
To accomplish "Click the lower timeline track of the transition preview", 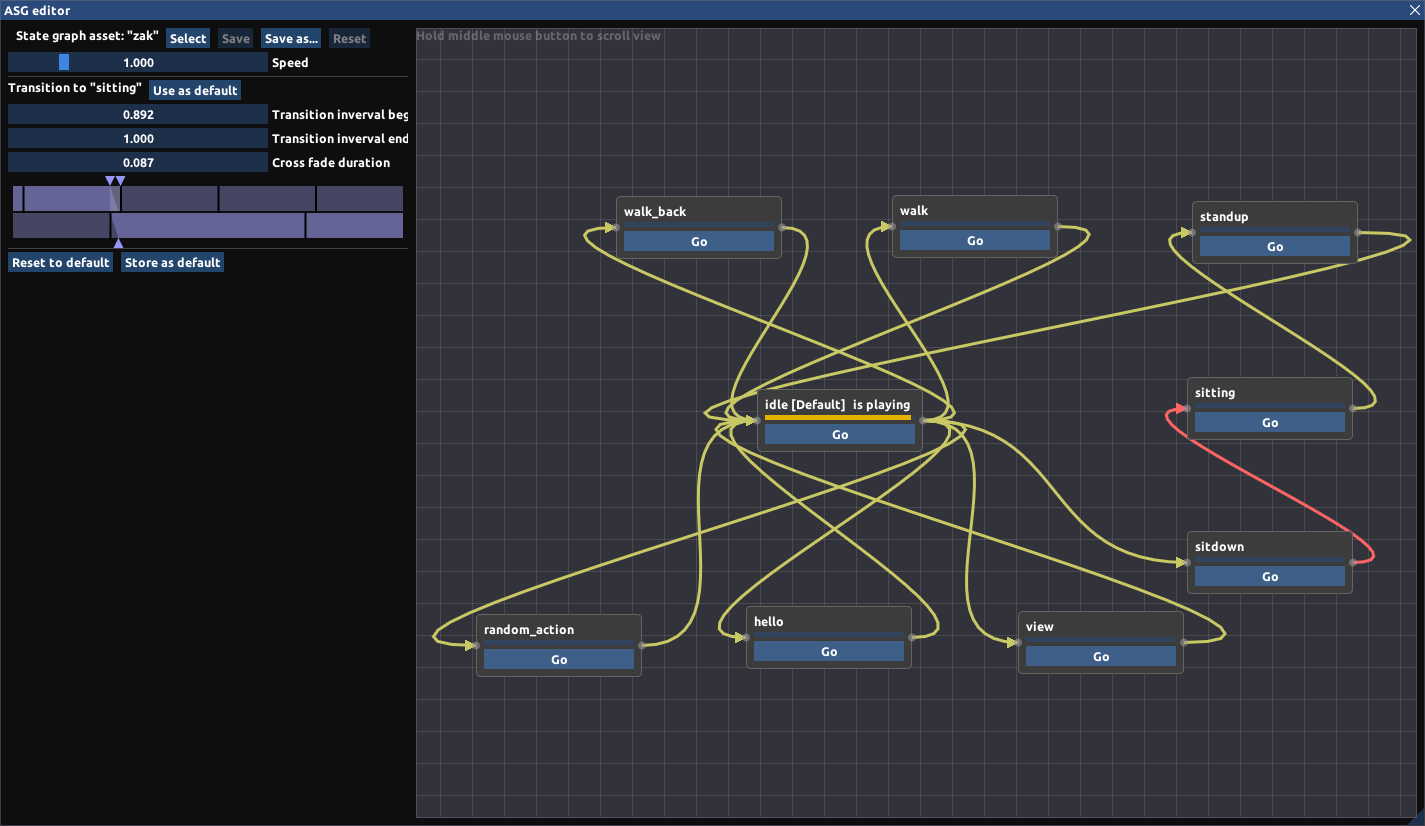I will pyautogui.click(x=208, y=225).
